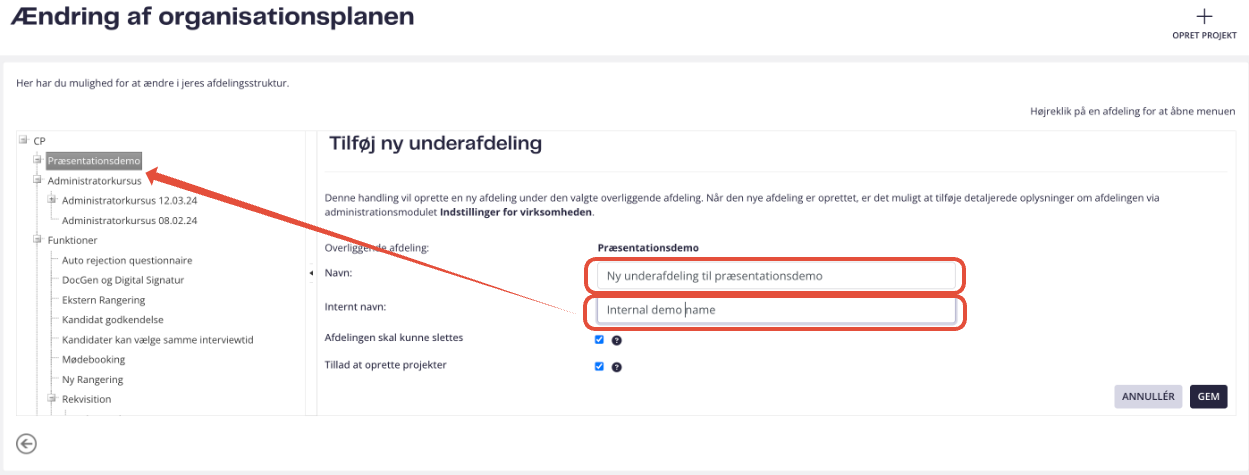Click the Navn input field
This screenshot has width=1249, height=475.
pos(776,275)
